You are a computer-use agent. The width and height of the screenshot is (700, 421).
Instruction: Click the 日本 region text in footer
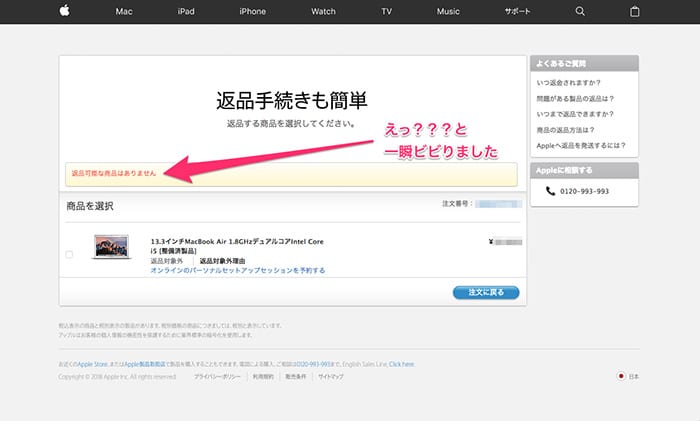(x=633, y=376)
